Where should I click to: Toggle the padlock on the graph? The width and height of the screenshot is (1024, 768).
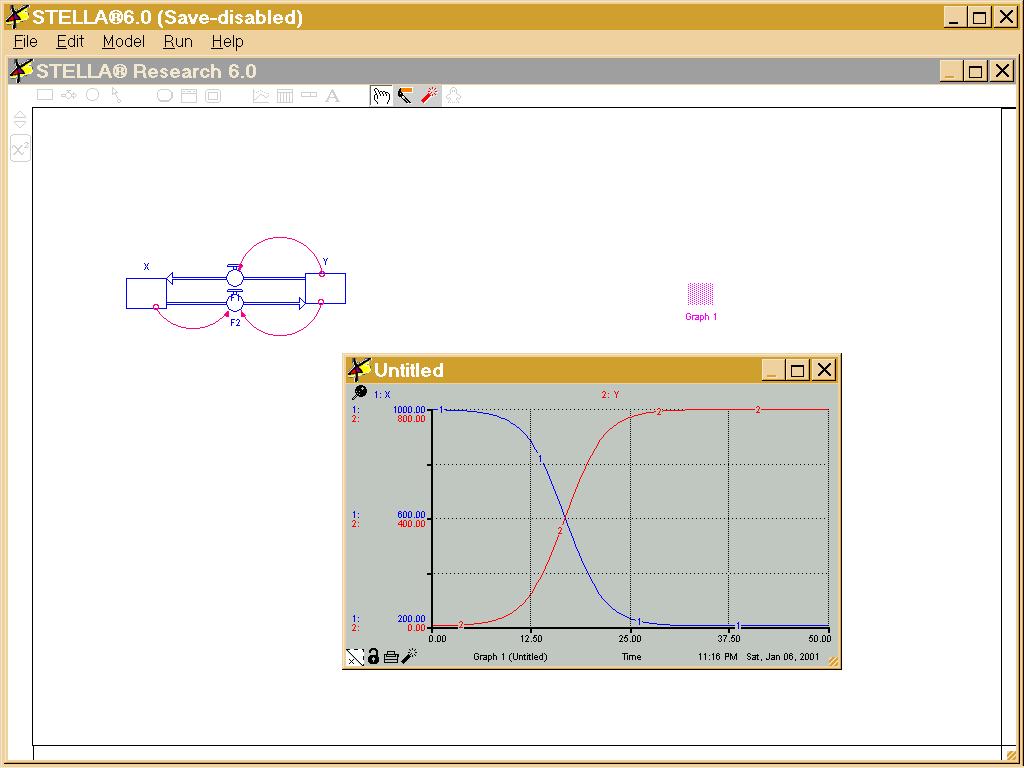coord(373,656)
